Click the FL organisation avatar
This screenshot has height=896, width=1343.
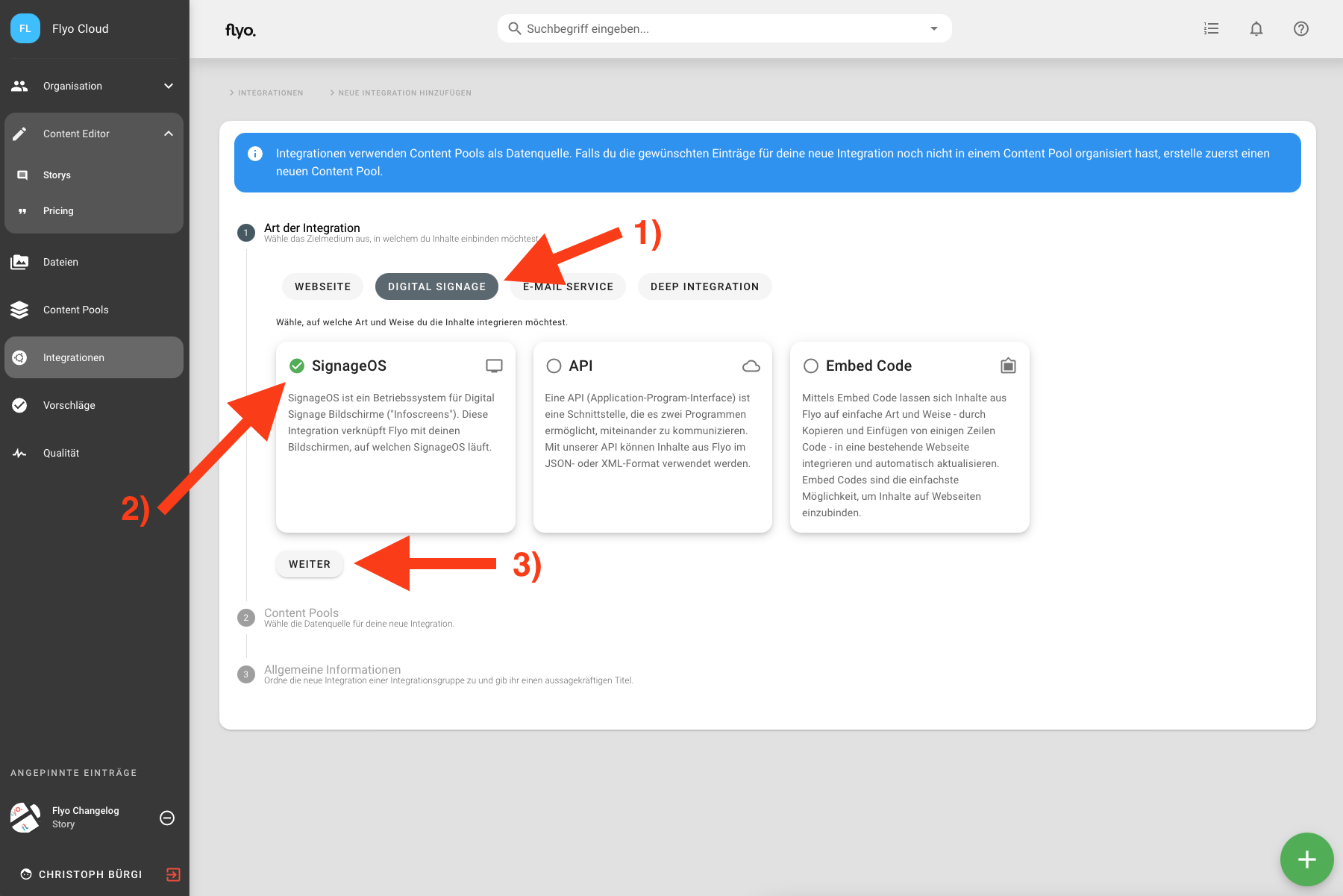[x=25, y=28]
